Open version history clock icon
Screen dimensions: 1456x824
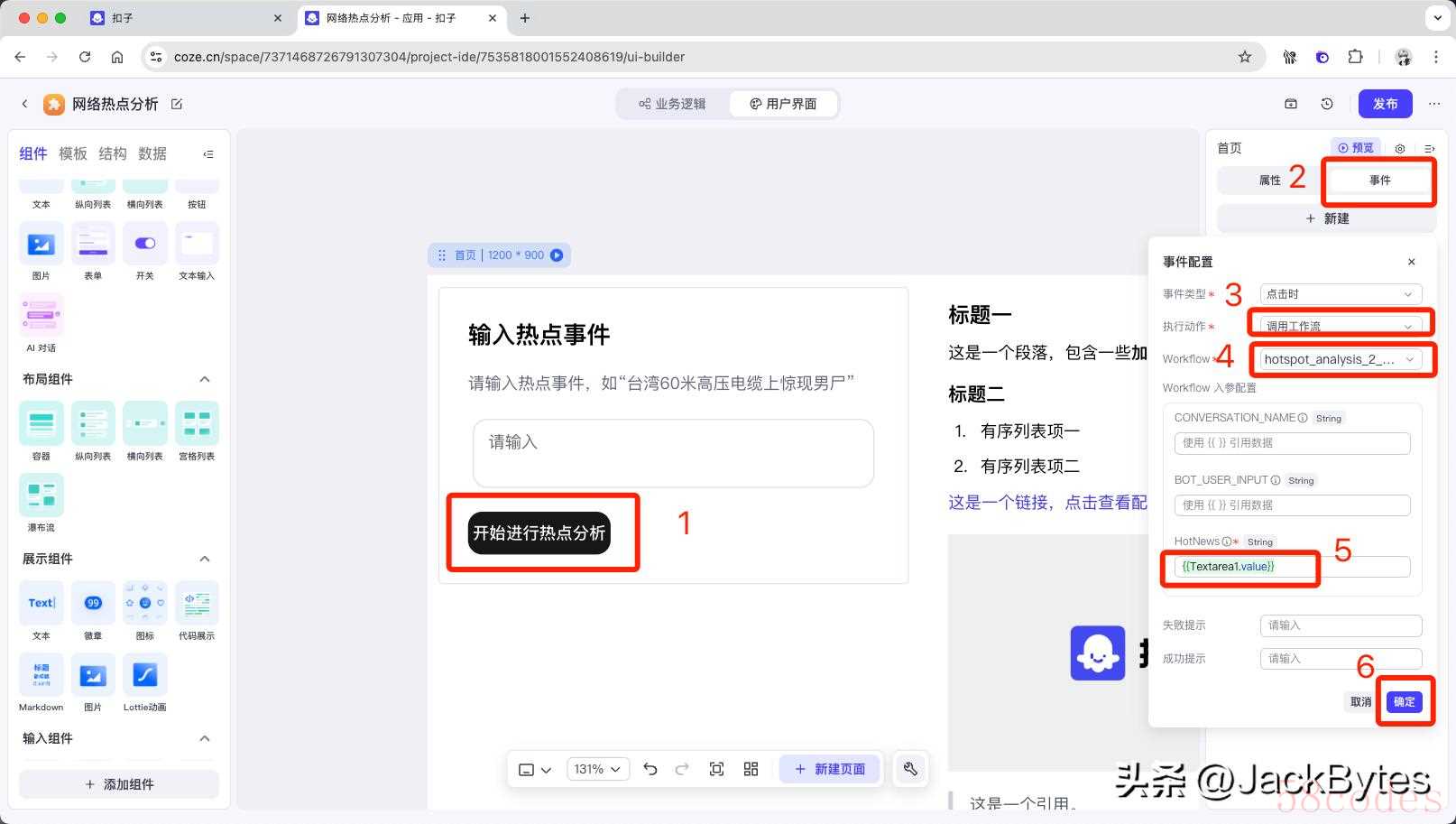tap(1326, 104)
